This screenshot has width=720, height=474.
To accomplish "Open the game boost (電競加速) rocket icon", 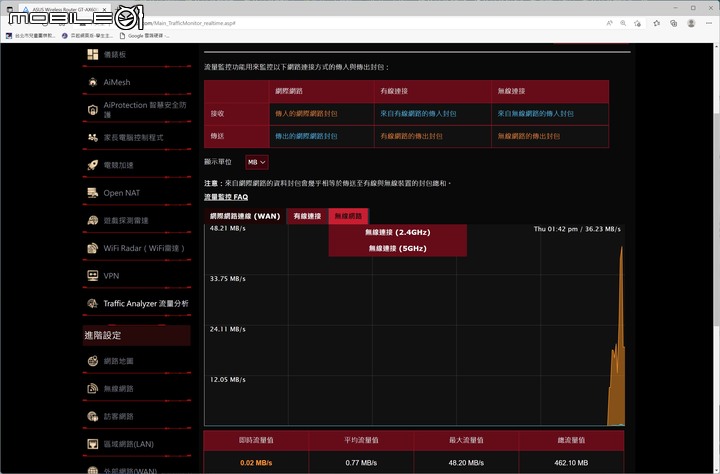I will pyautogui.click(x=93, y=165).
